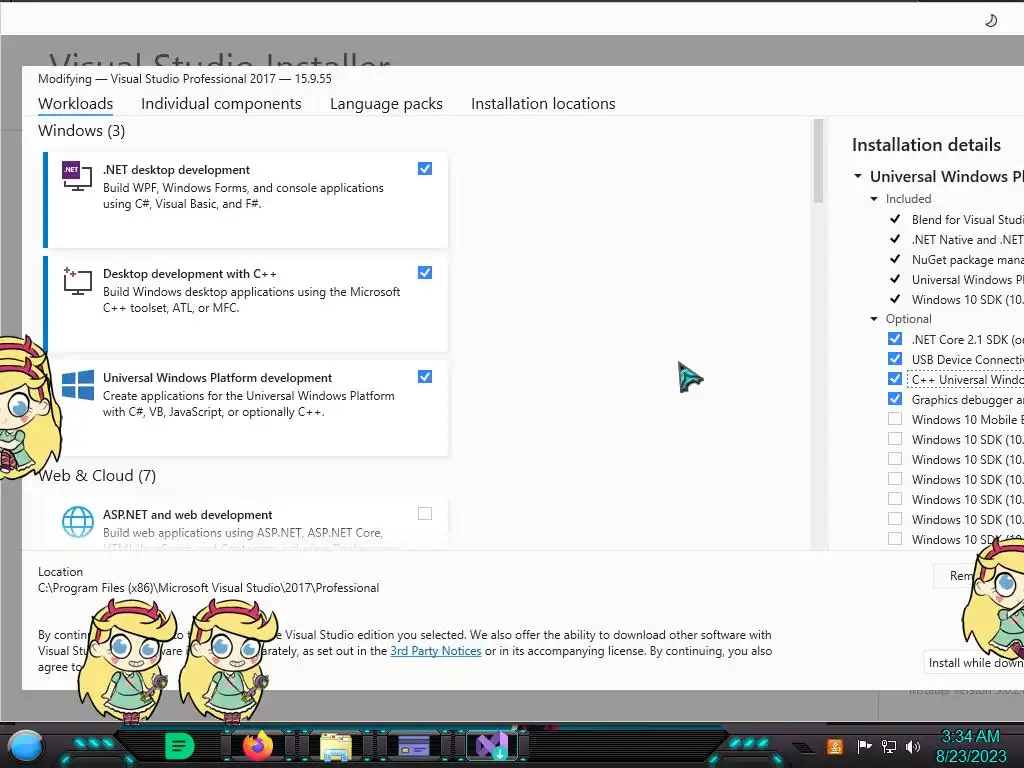Click the Windows (3) section heading
This screenshot has height=768, width=1024.
click(82, 131)
